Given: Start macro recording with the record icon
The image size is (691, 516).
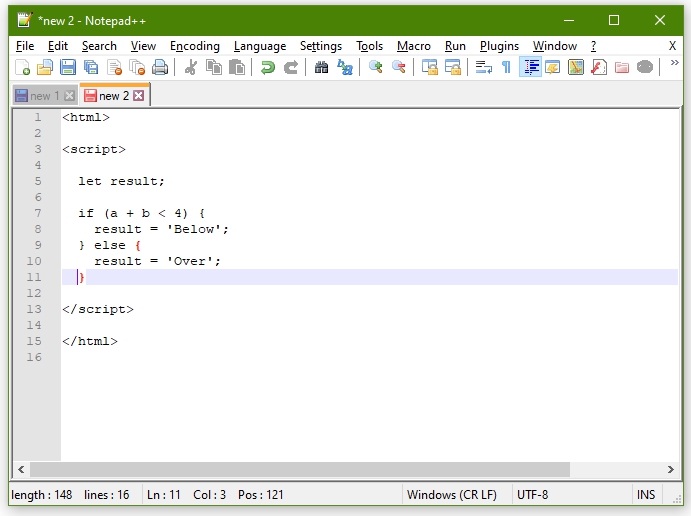Looking at the screenshot, I should click(x=645, y=67).
